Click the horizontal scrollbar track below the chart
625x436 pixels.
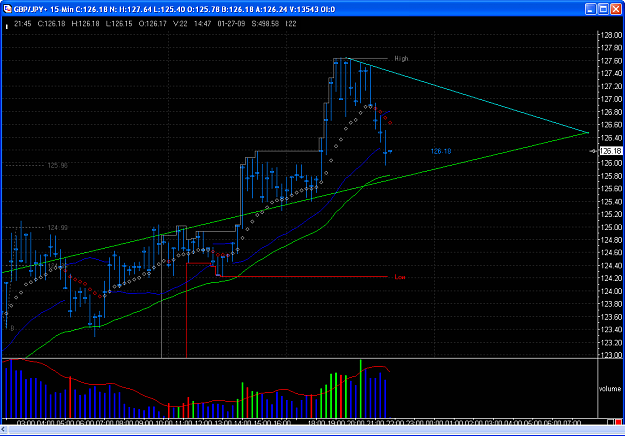tap(315, 430)
